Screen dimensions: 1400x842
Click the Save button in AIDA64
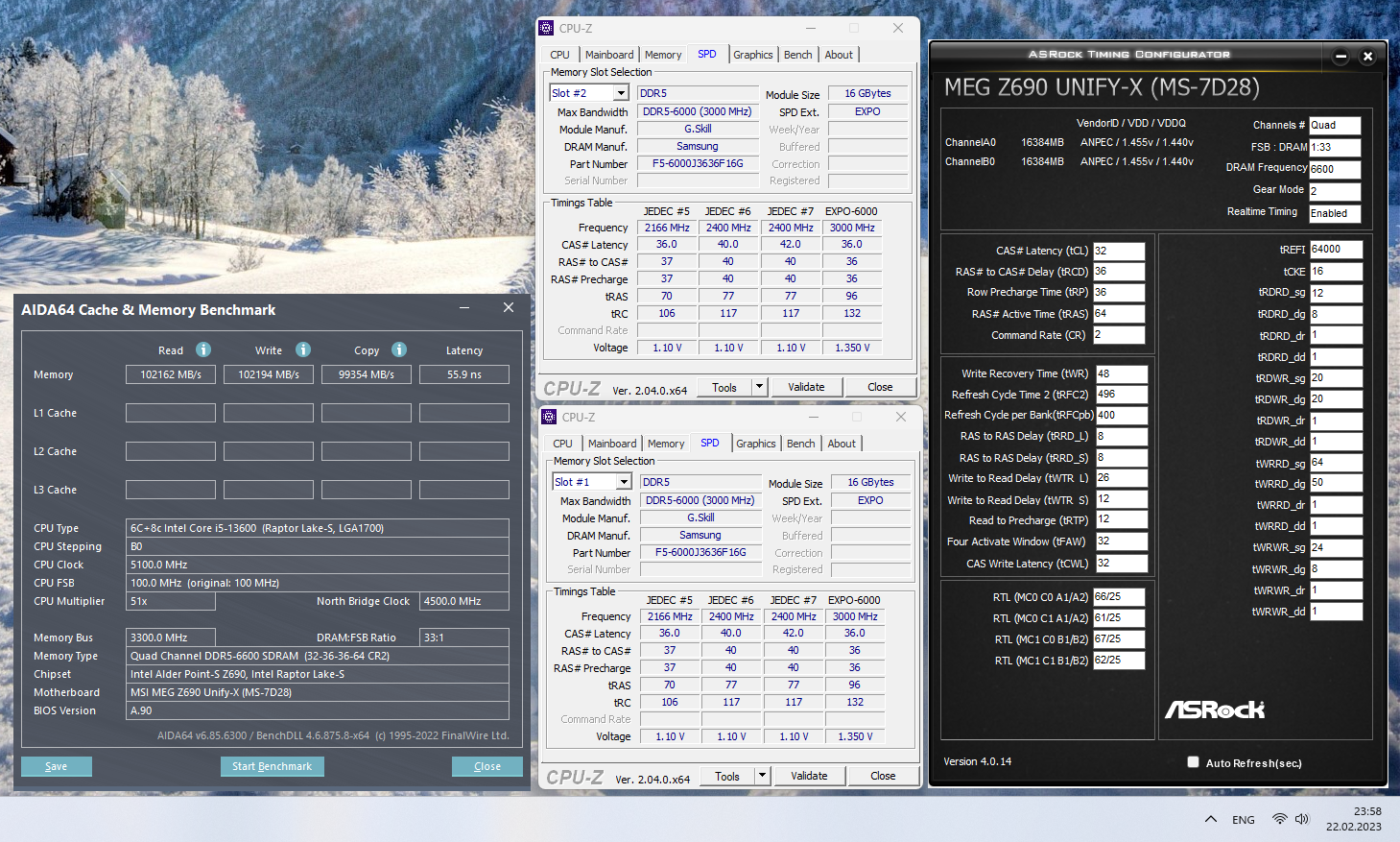click(x=57, y=766)
